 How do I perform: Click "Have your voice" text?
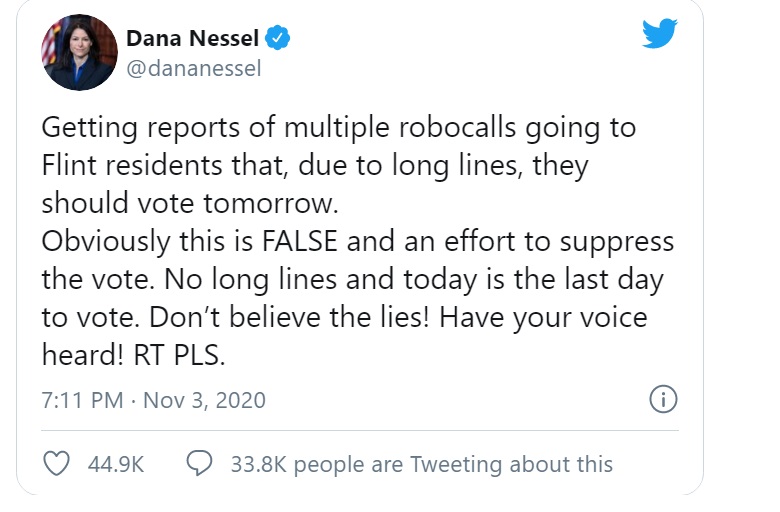point(547,317)
